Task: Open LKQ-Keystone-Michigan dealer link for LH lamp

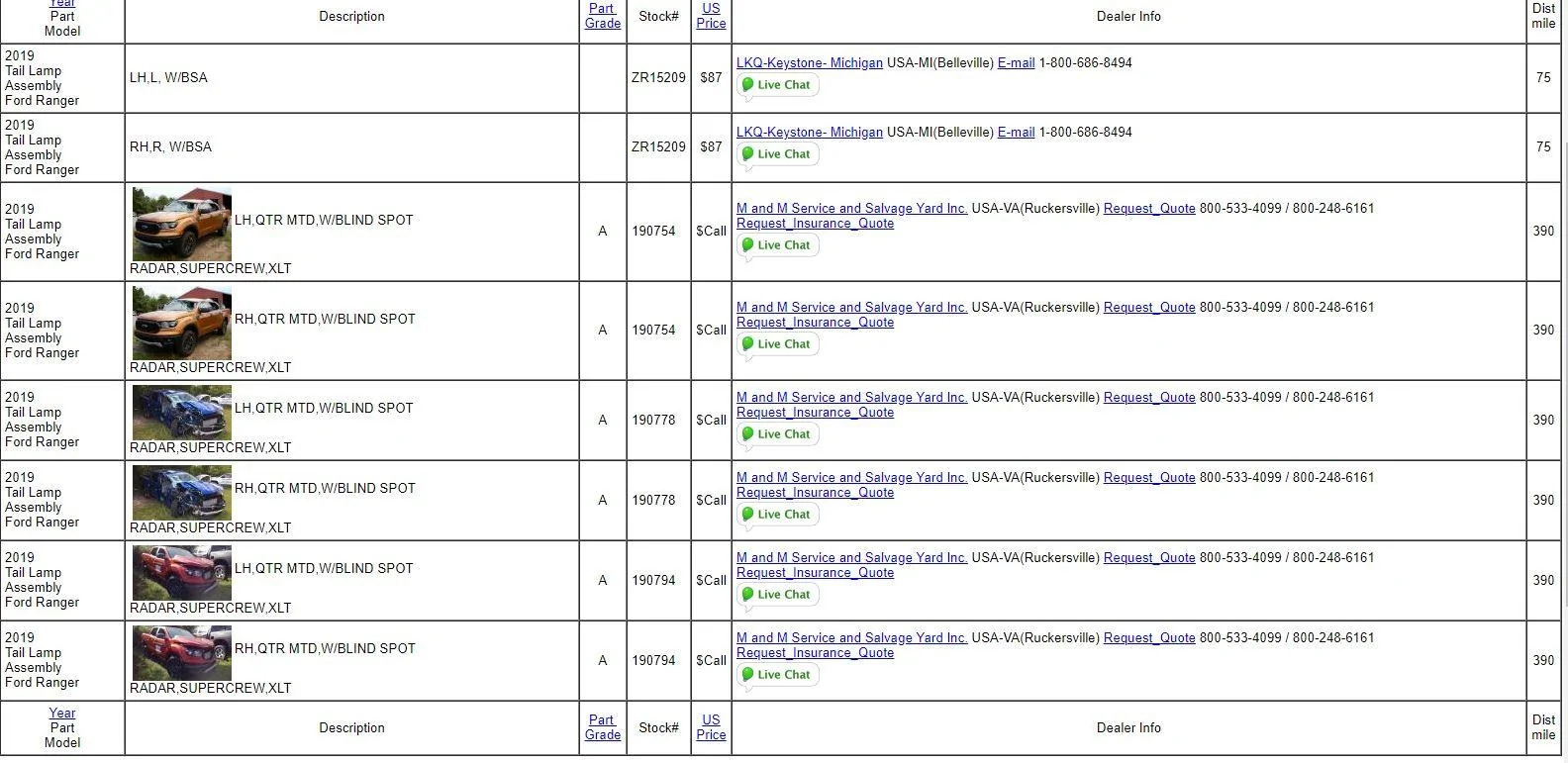Action: click(810, 63)
